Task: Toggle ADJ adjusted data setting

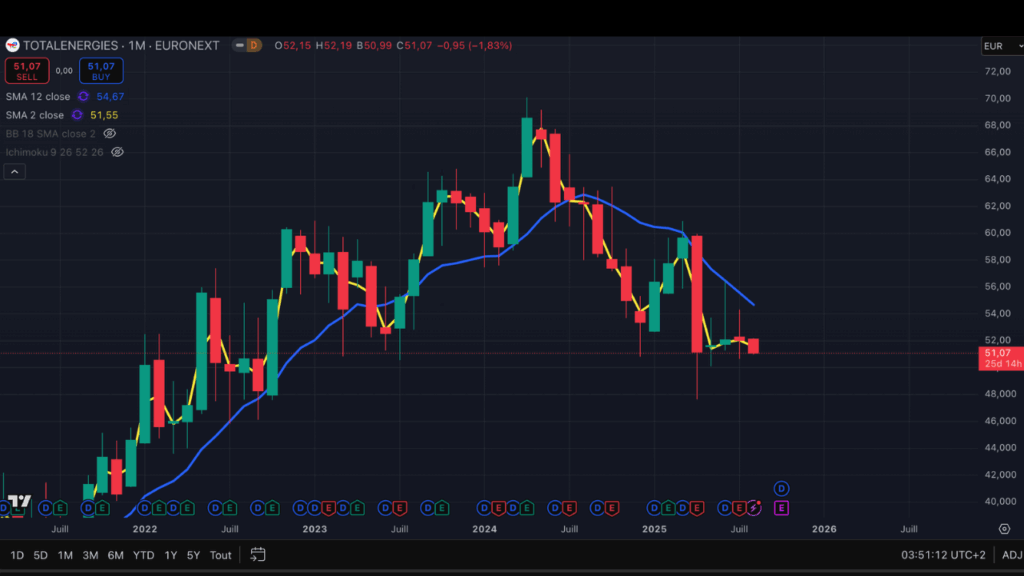Action: pos(1012,555)
